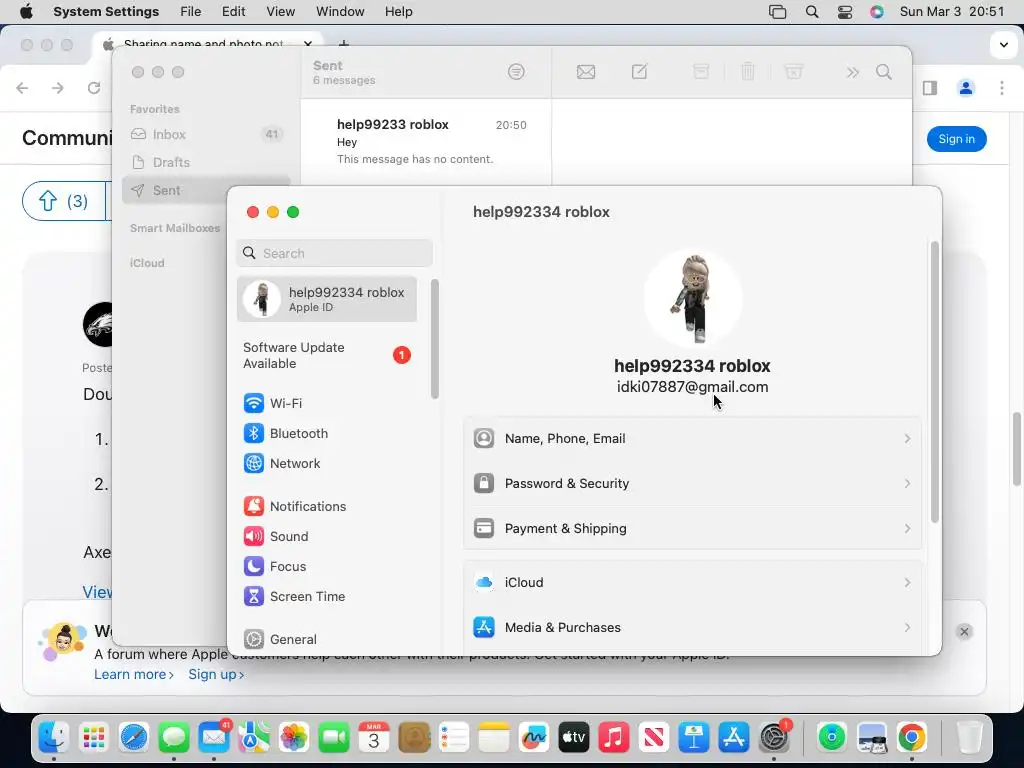Click Chrome forward navigation arrow
The image size is (1024, 768).
point(58,88)
